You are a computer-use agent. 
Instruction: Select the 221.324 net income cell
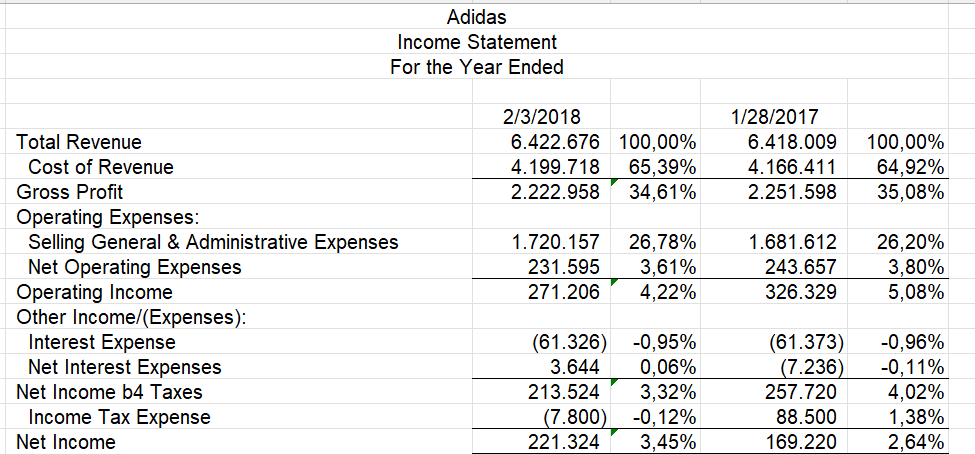click(x=564, y=442)
